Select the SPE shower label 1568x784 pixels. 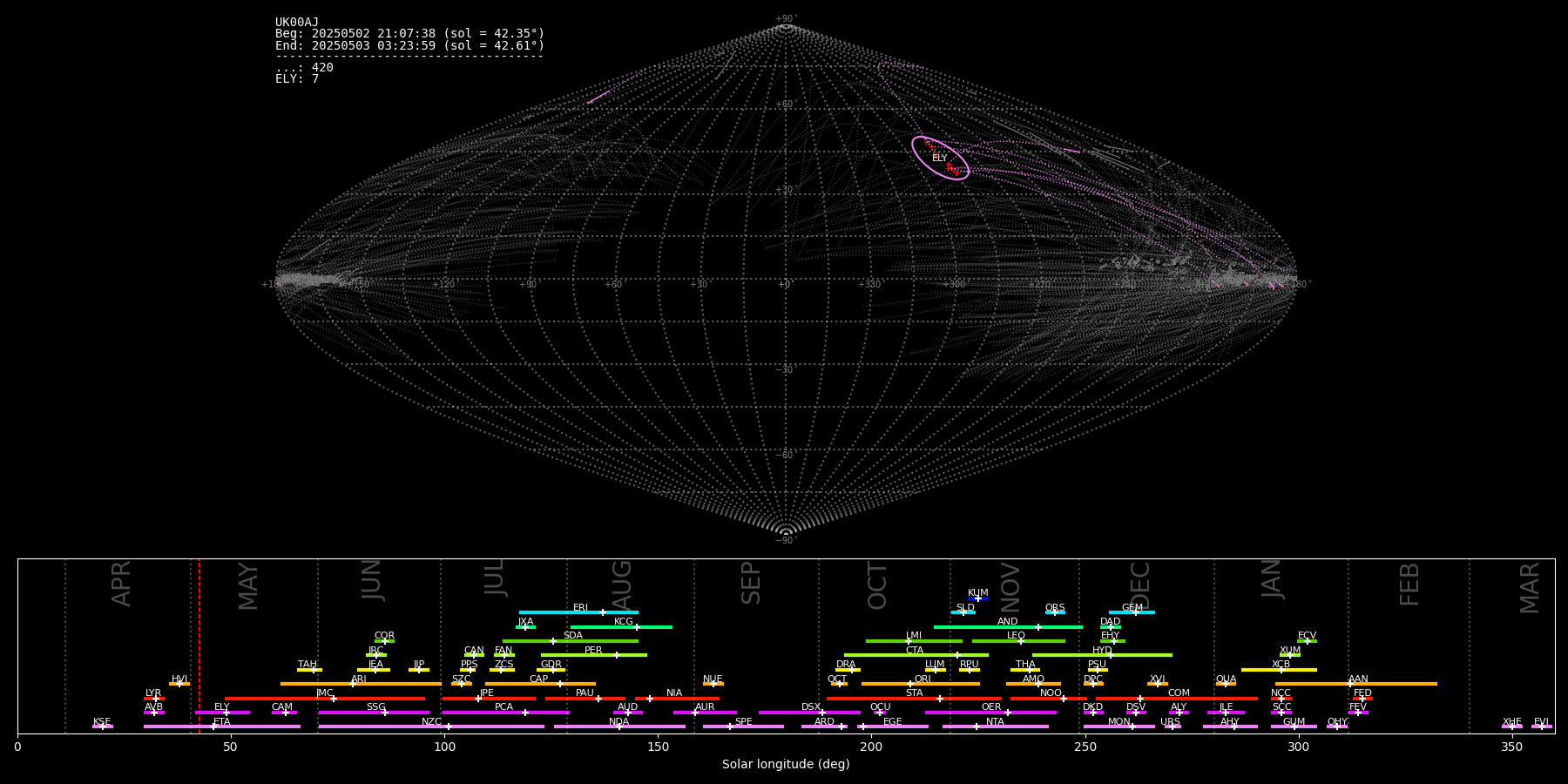(744, 721)
